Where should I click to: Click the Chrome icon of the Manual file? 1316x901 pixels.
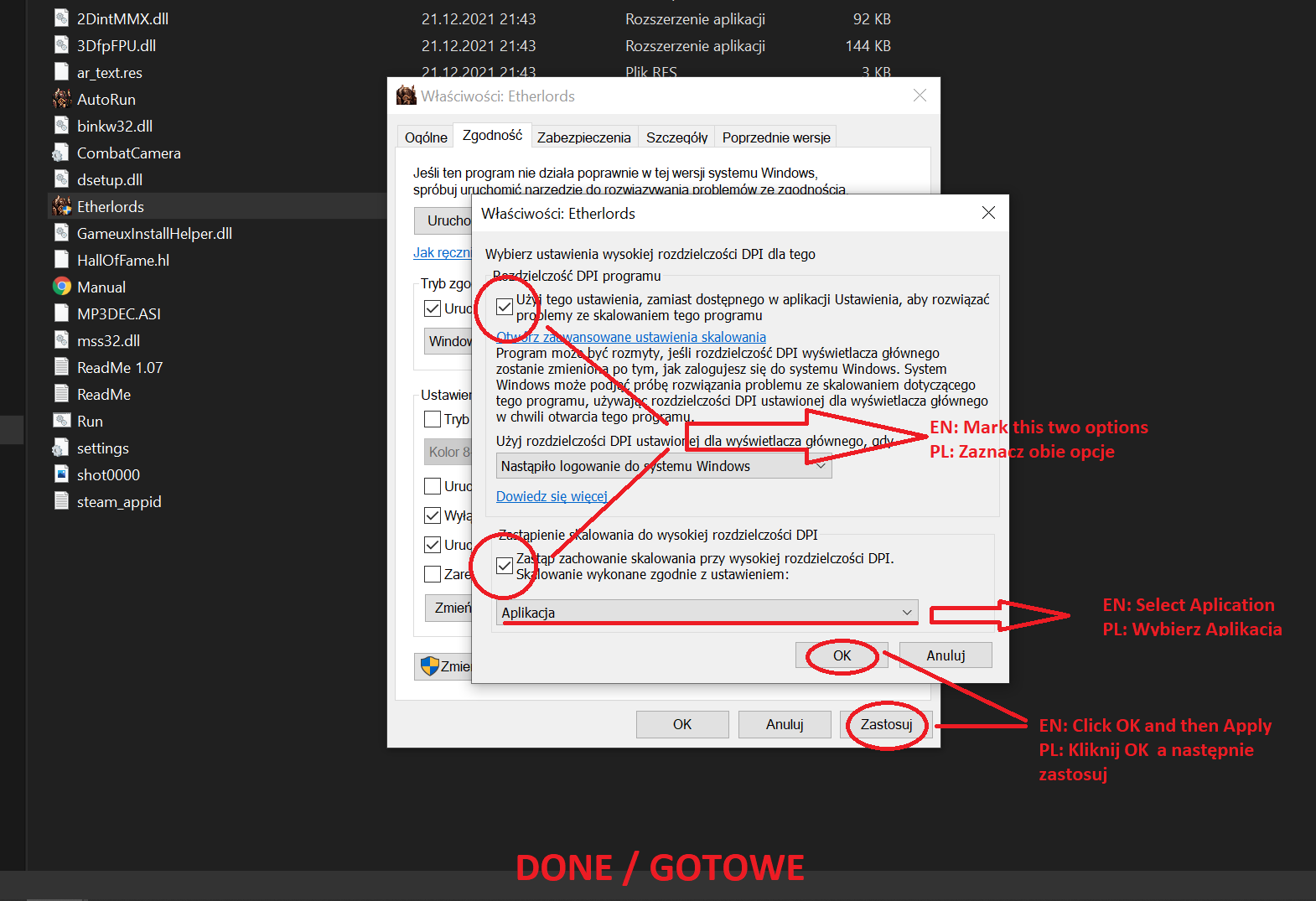pos(61,287)
